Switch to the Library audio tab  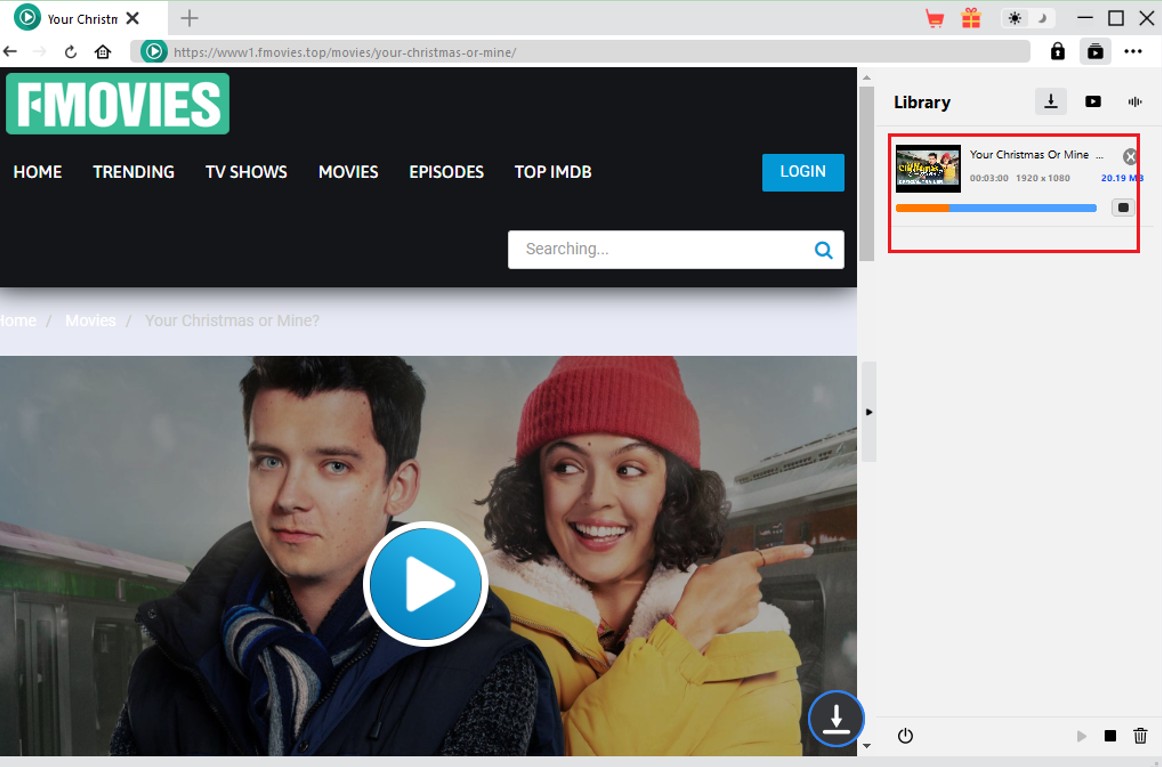point(1135,101)
